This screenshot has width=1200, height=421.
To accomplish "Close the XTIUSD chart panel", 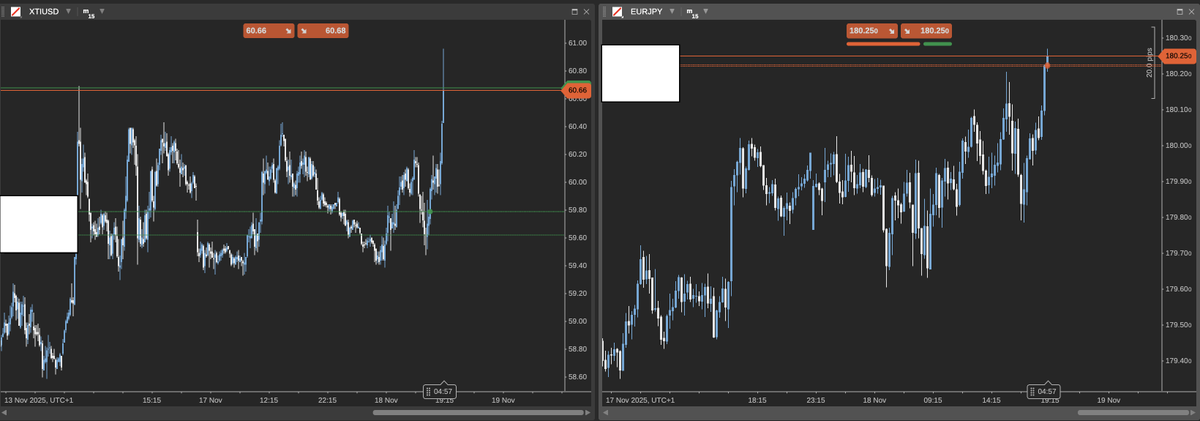I will tap(587, 11).
